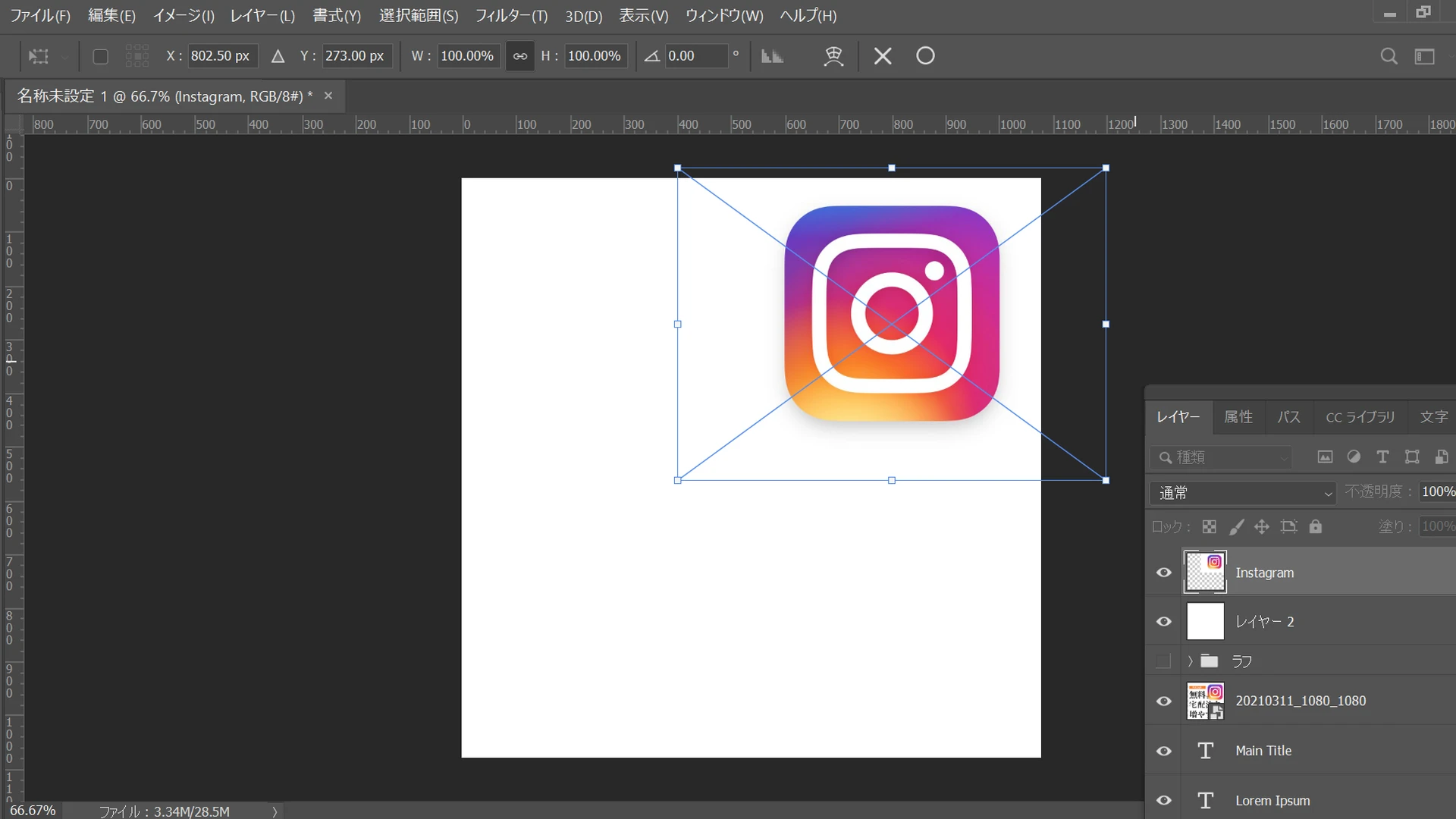Hide the Instagram layer via eye icon

pyautogui.click(x=1163, y=573)
